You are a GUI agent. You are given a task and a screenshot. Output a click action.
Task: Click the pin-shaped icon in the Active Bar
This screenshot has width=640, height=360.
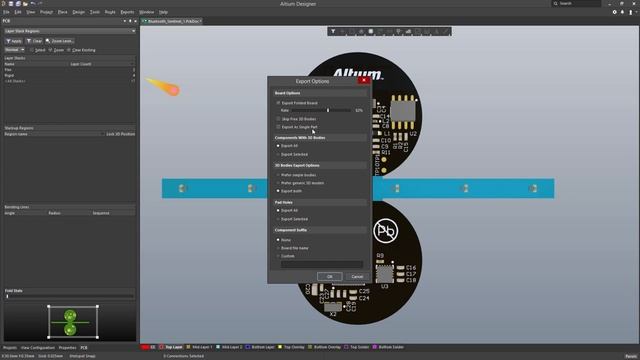tap(399, 31)
